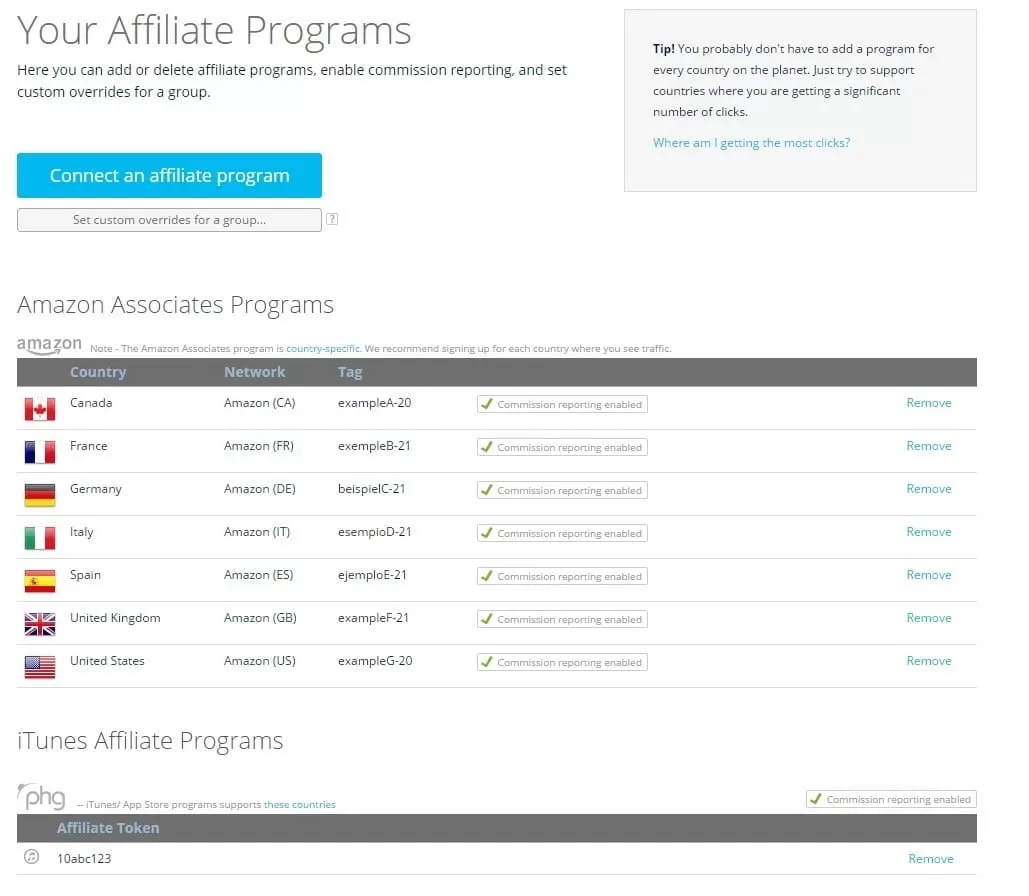
Task: Toggle commission reporting for United States
Action: coord(562,662)
